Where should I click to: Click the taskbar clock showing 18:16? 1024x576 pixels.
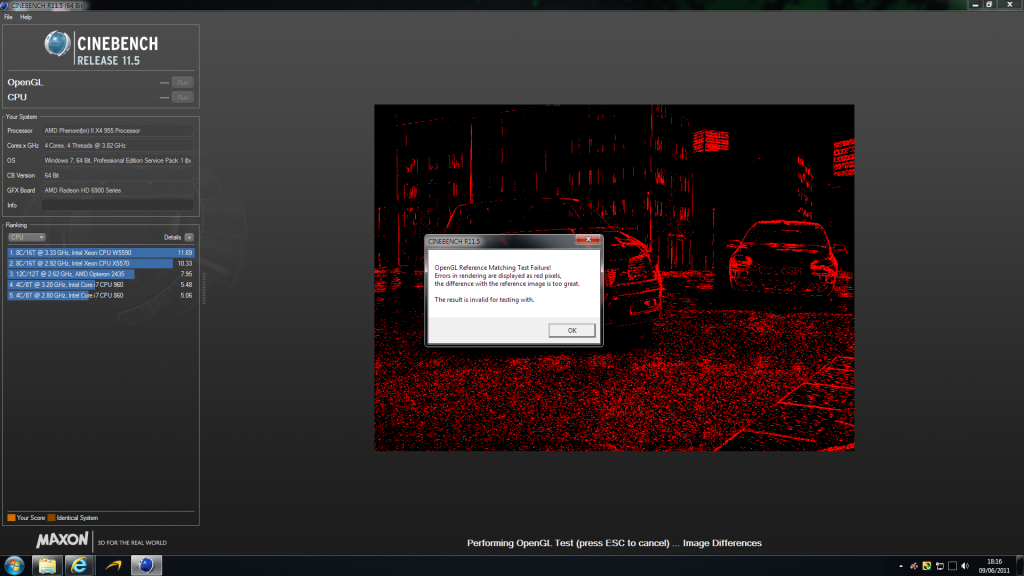click(x=994, y=566)
